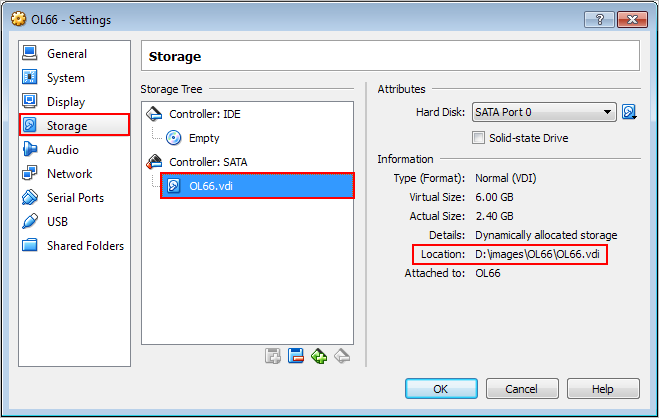Click the add CD/DVD attachment icon
This screenshot has width=659, height=418.
point(273,356)
